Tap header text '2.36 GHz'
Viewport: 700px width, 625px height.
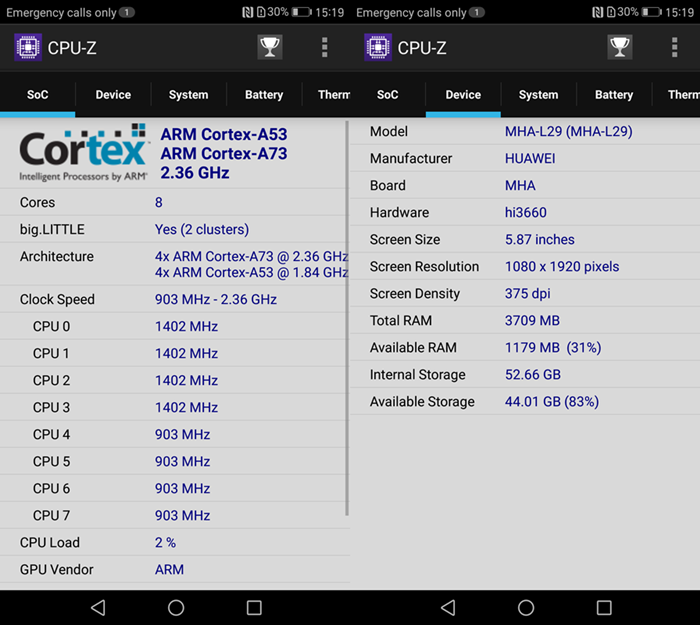point(195,173)
